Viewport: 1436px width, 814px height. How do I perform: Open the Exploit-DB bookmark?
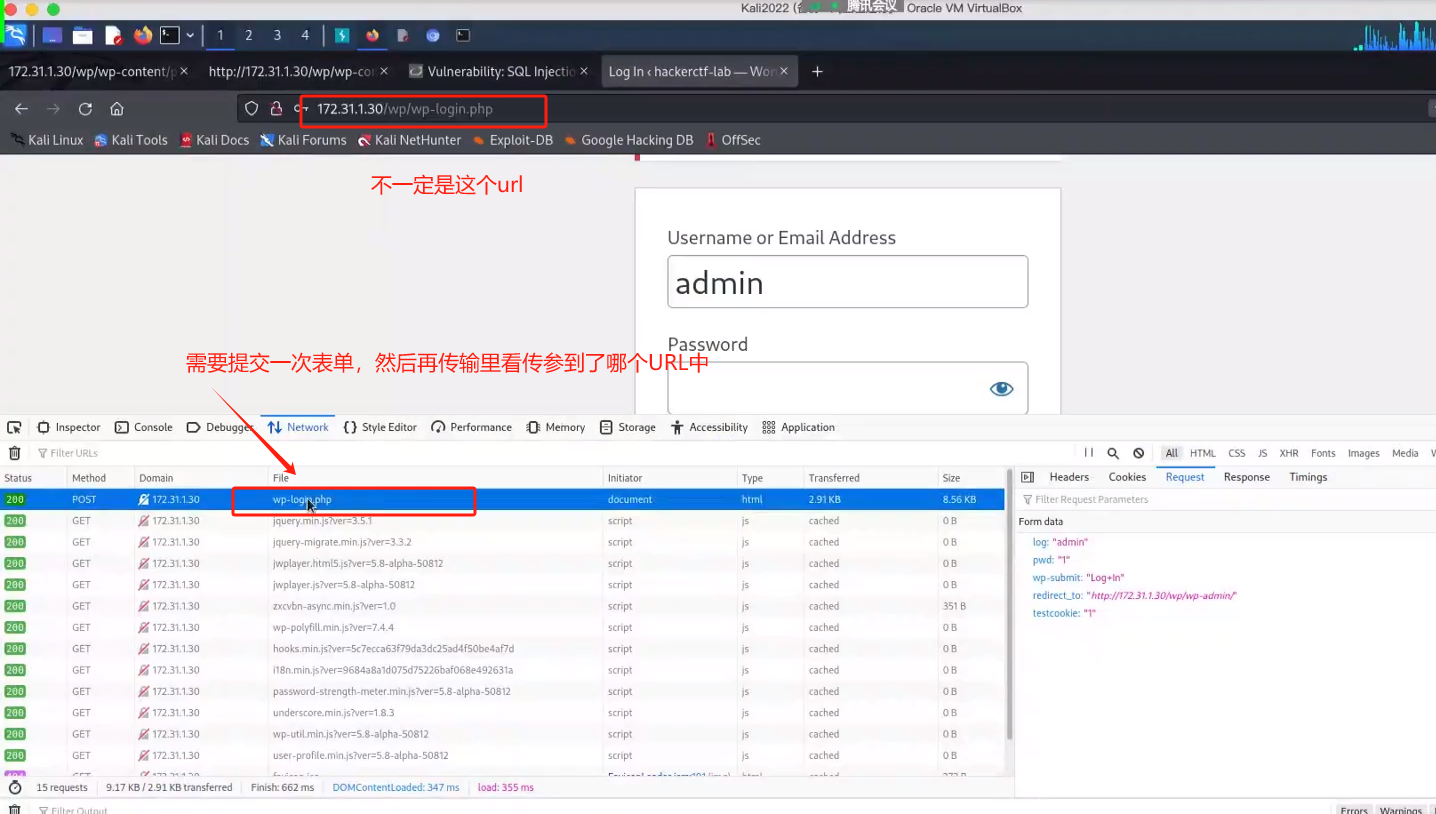tap(513, 140)
